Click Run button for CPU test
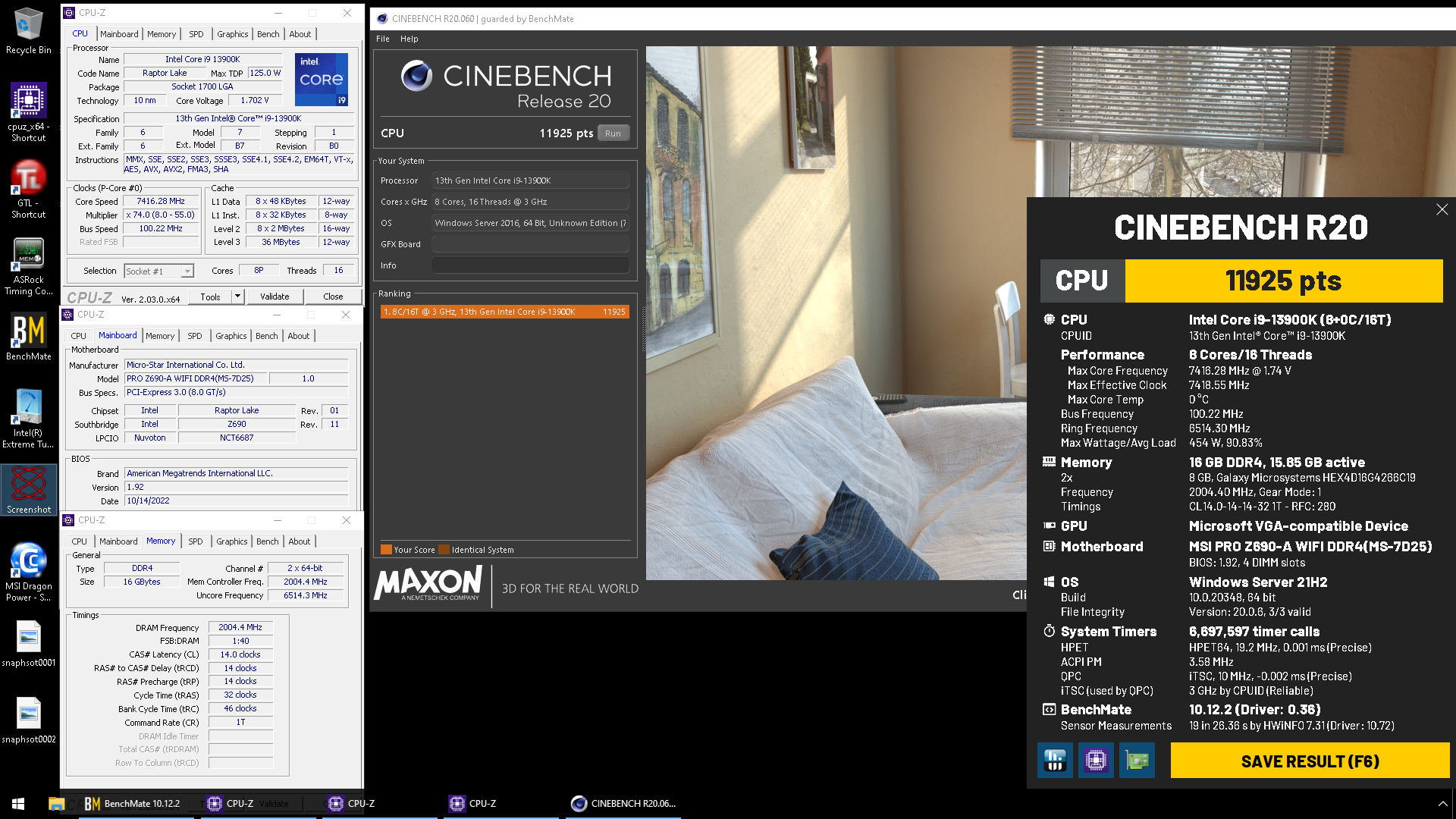Viewport: 1456px width, 819px height. (x=613, y=133)
